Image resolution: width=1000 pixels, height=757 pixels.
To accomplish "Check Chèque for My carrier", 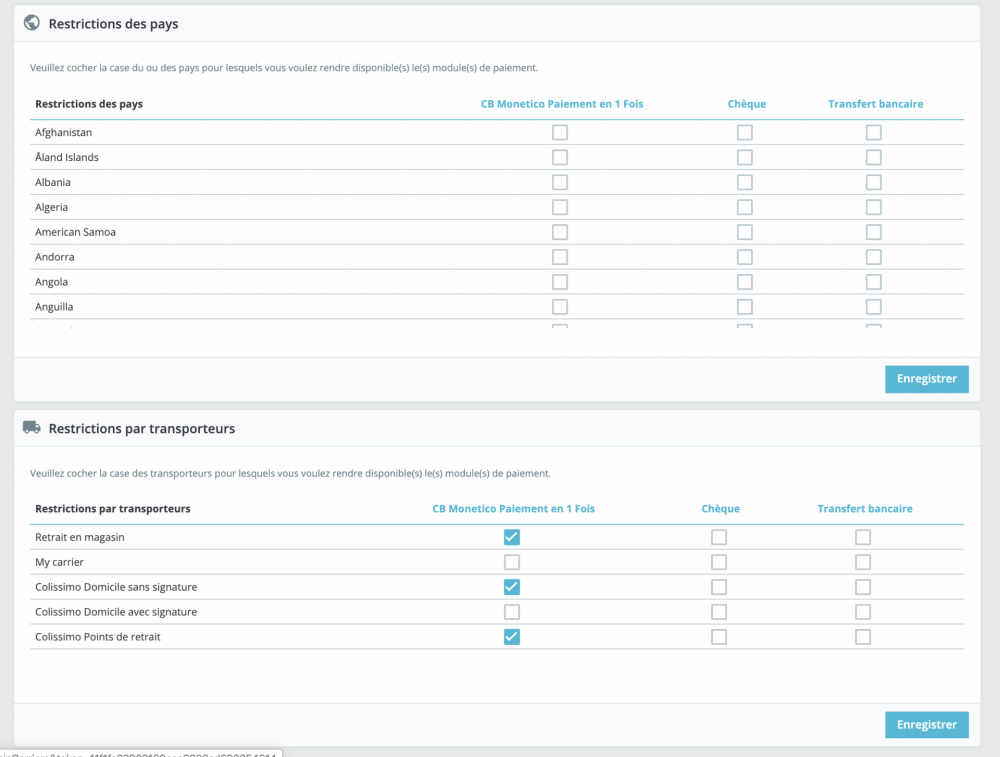I will coord(719,562).
